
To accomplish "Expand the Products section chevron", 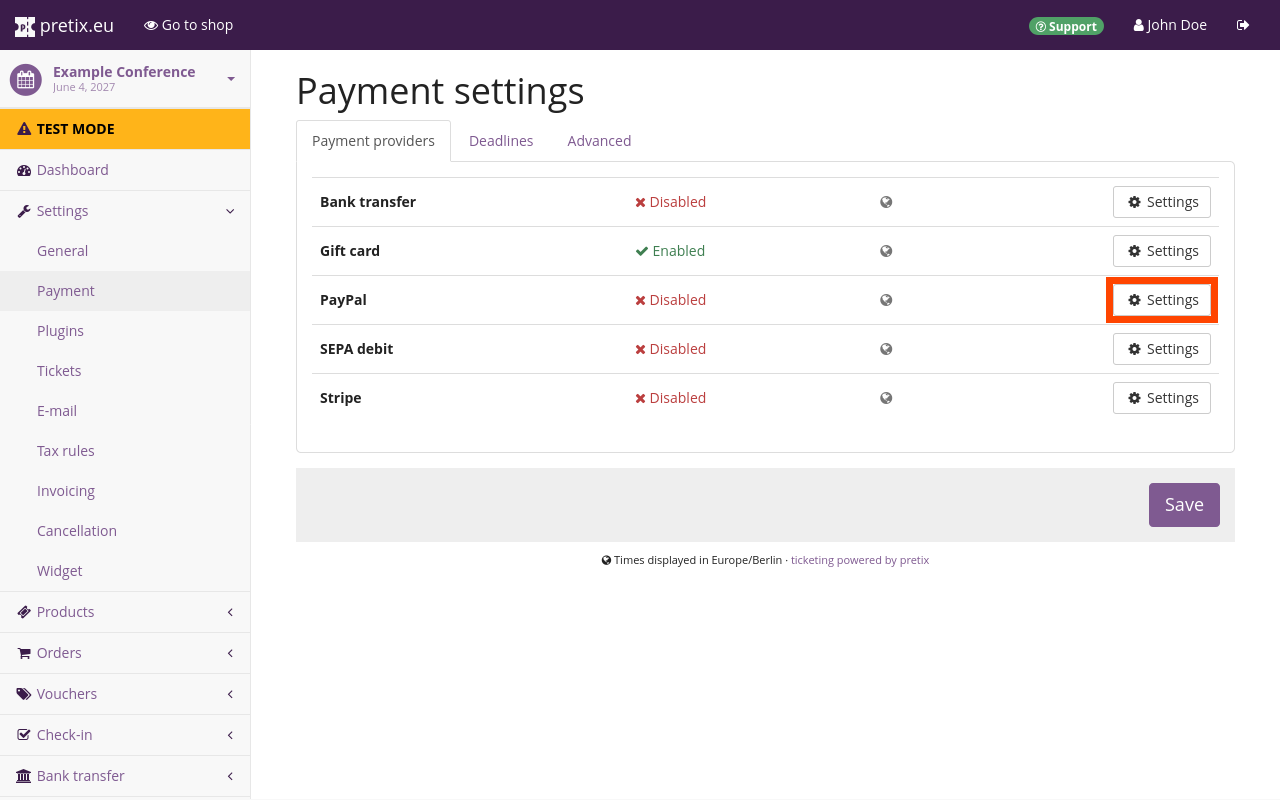I will pos(230,612).
